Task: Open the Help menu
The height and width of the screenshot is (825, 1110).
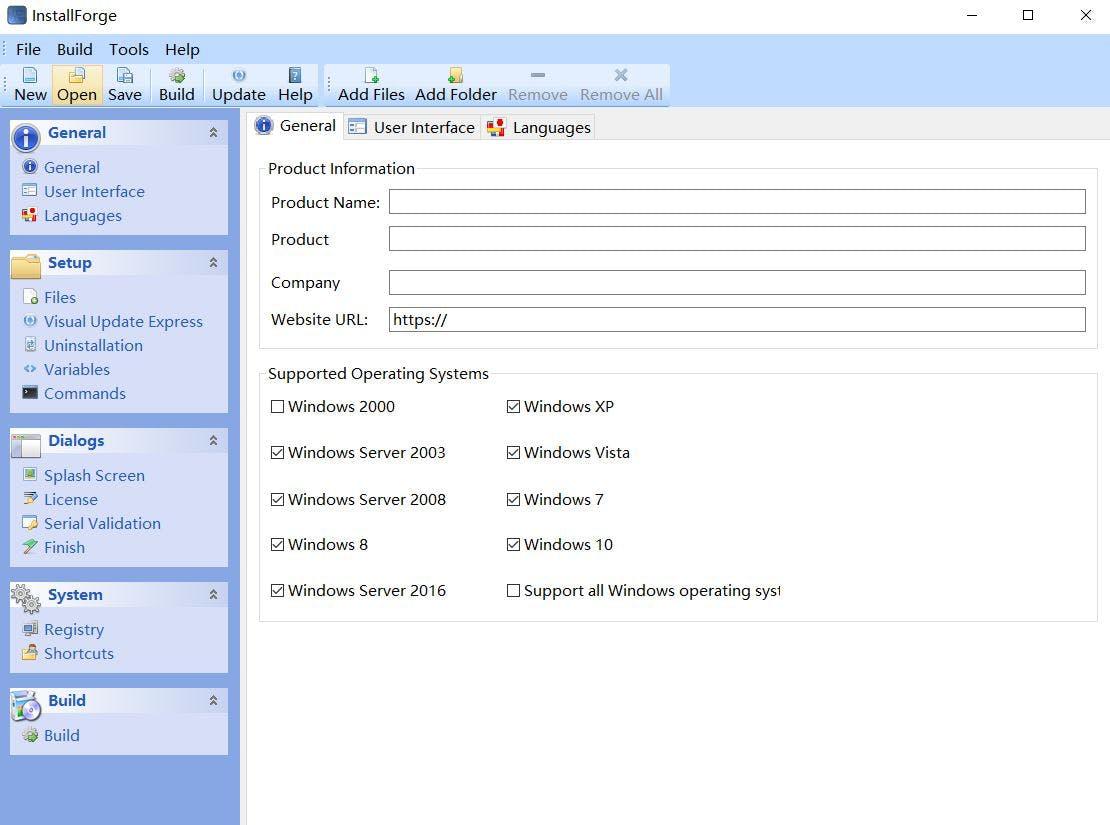Action: coord(182,50)
